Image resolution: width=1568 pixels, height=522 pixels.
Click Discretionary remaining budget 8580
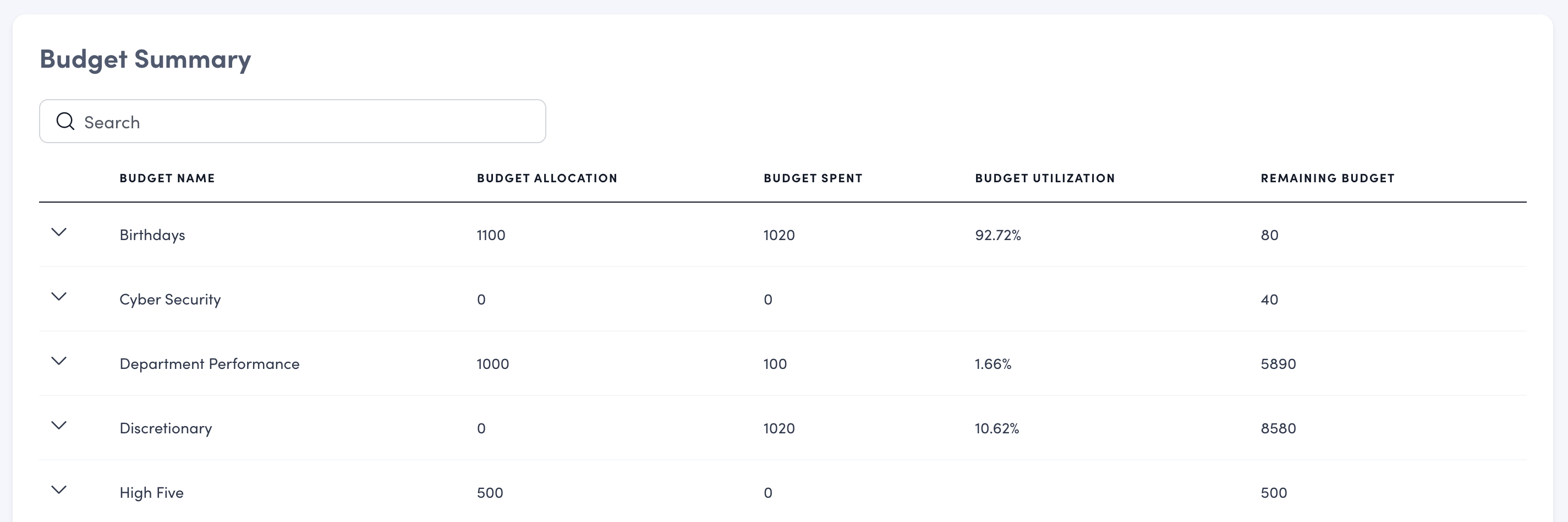point(1278,429)
